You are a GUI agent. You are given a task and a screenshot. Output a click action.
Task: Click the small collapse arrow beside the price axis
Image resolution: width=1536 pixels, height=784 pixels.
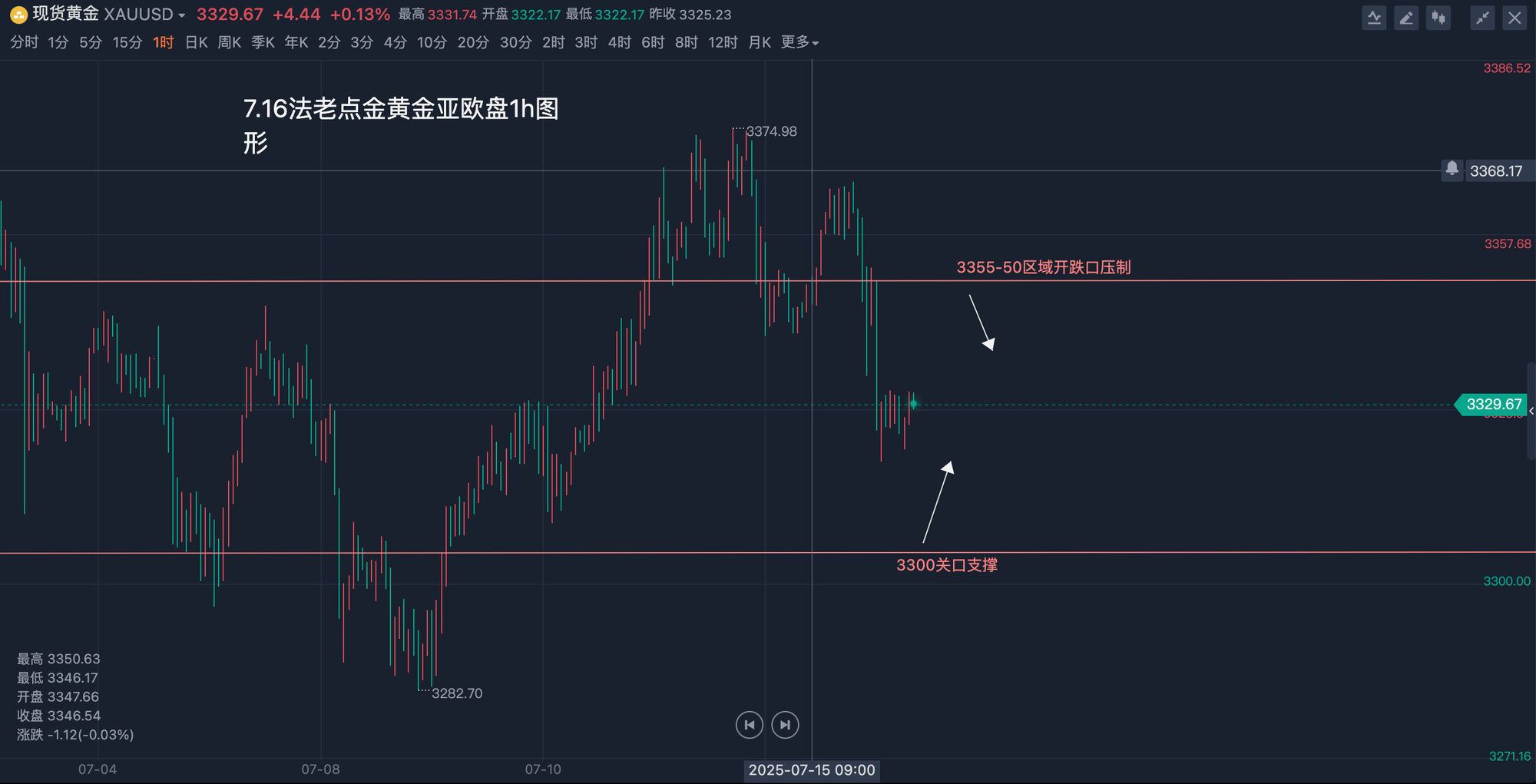tap(1531, 412)
